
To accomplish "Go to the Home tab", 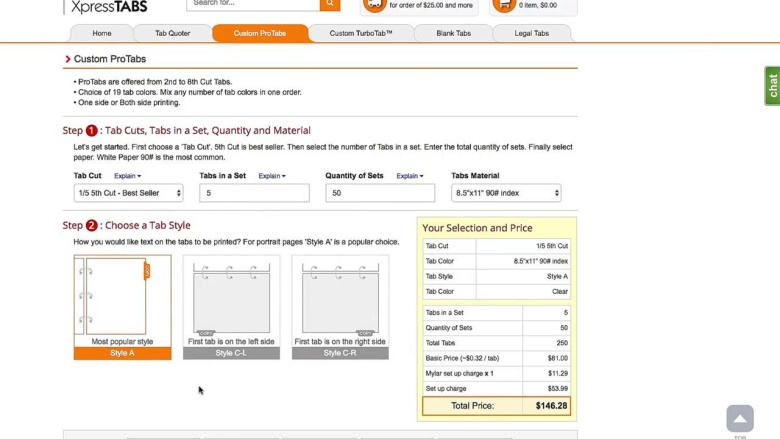I will pos(102,33).
